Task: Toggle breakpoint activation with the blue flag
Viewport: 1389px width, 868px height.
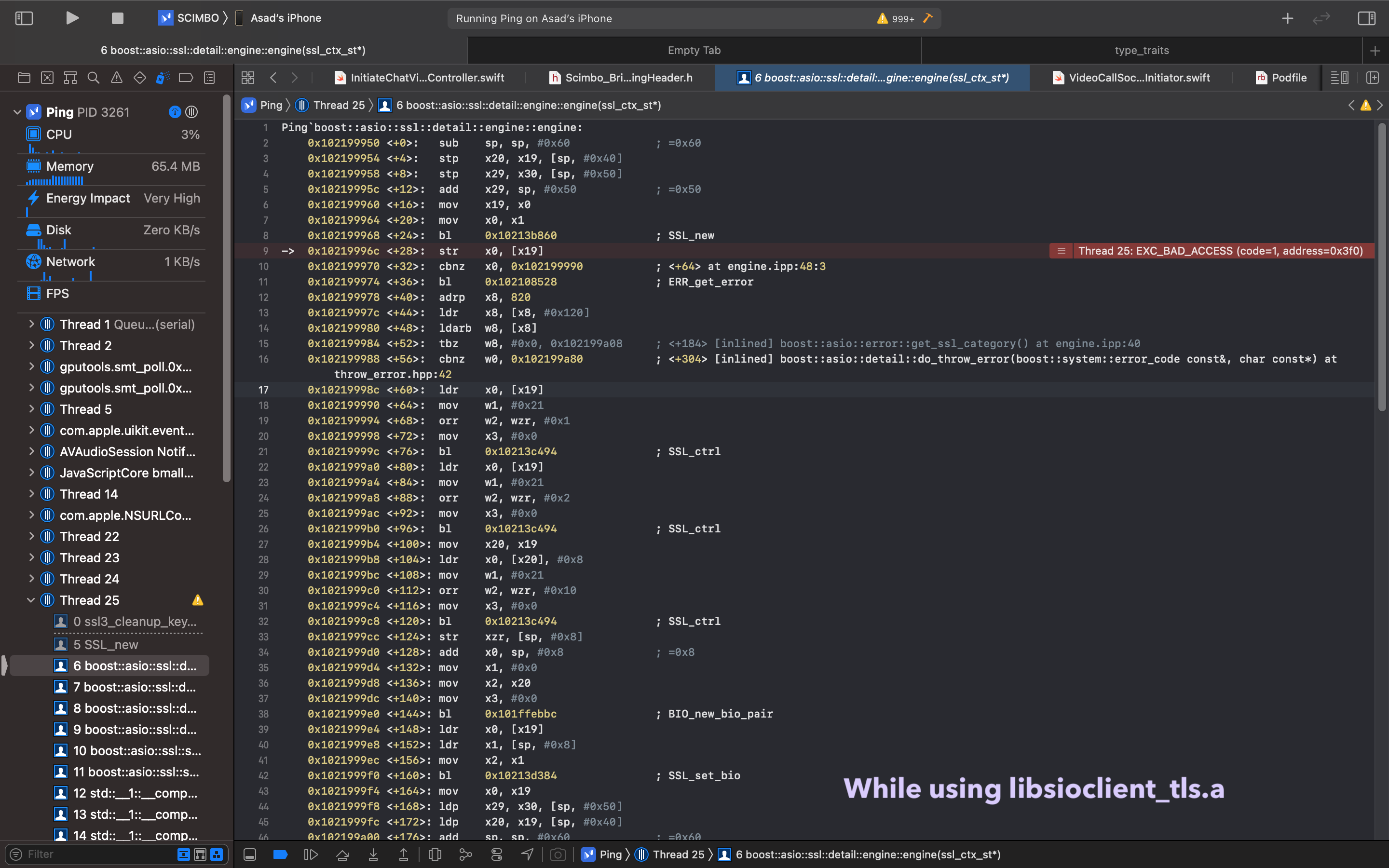Action: 280,854
